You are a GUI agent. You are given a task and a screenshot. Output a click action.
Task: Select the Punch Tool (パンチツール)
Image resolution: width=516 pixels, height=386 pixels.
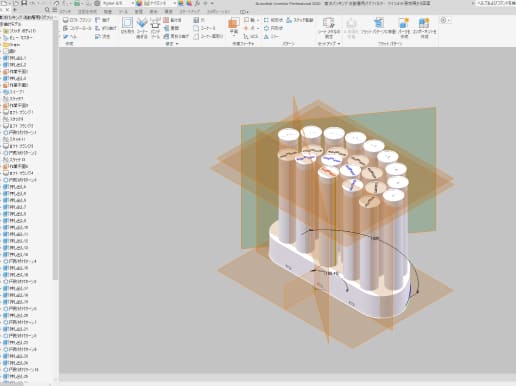[155, 28]
